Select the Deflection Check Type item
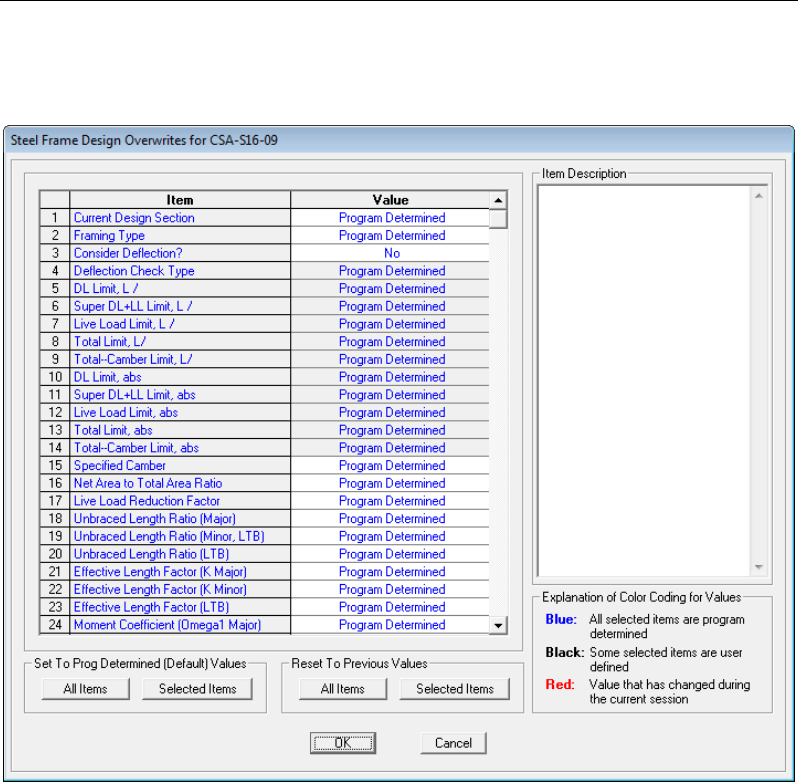The width and height of the screenshot is (798, 782). pos(180,271)
